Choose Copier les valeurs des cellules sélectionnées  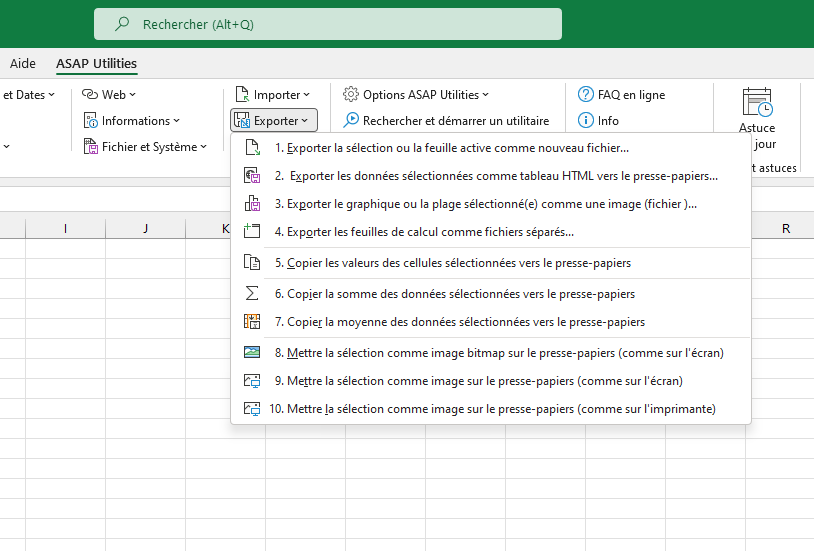point(491,263)
